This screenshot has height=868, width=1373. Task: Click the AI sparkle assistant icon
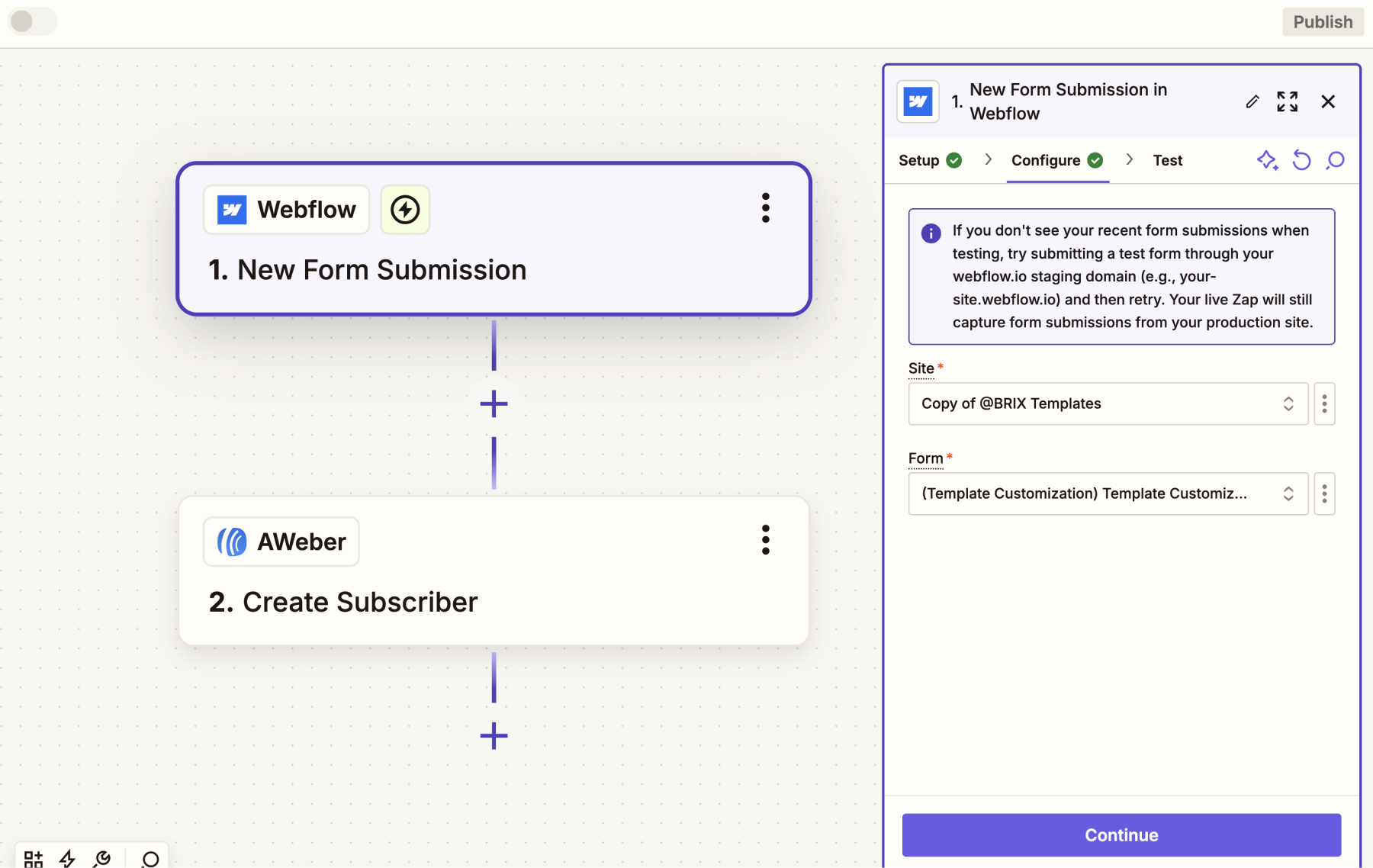click(x=1267, y=160)
